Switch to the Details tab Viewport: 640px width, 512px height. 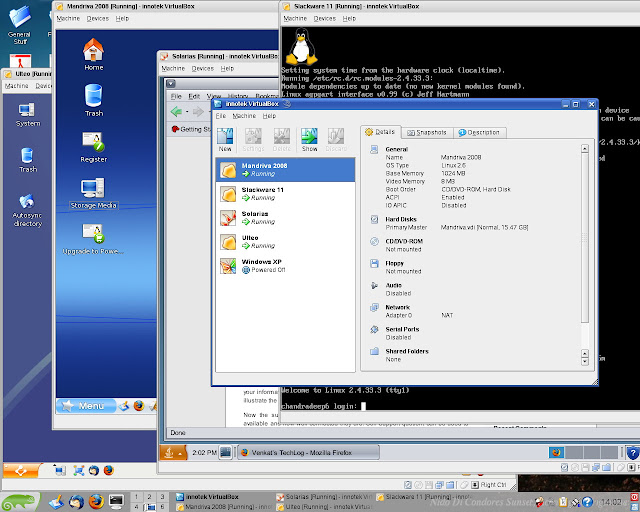pos(380,132)
